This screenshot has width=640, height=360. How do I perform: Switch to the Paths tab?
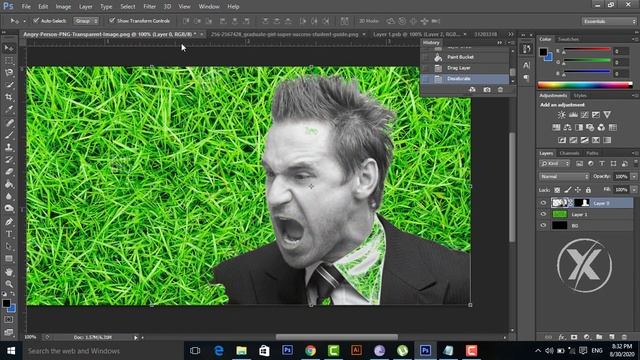592,153
